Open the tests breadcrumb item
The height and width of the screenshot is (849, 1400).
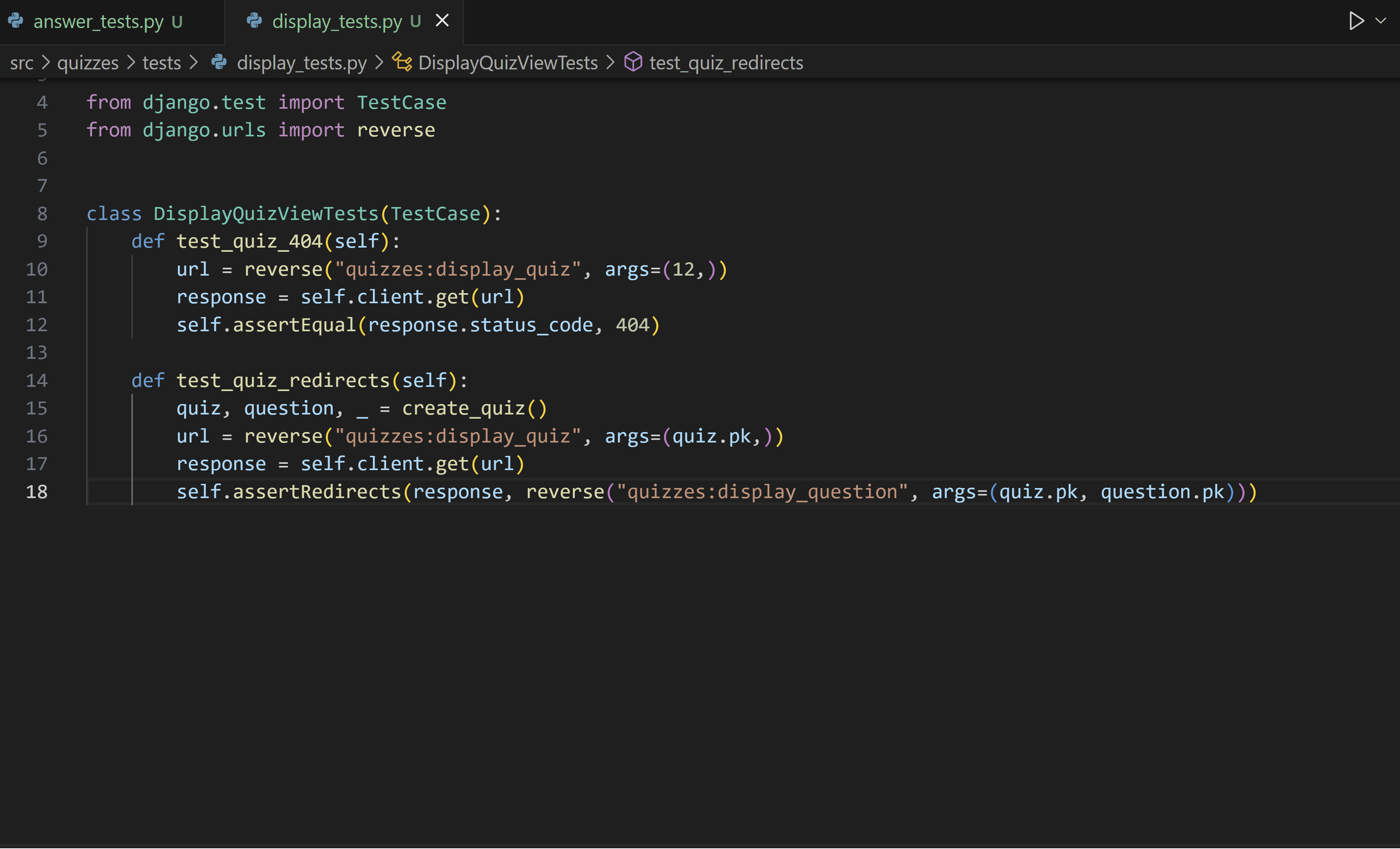pyautogui.click(x=162, y=62)
